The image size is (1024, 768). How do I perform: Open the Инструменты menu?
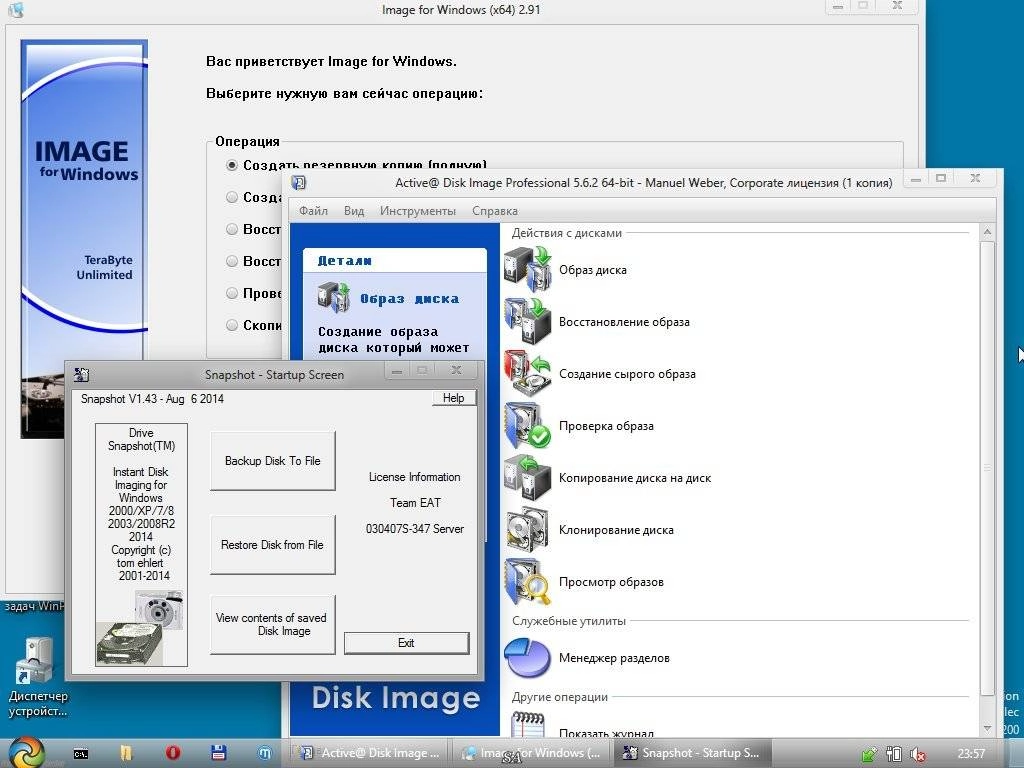pyautogui.click(x=418, y=211)
